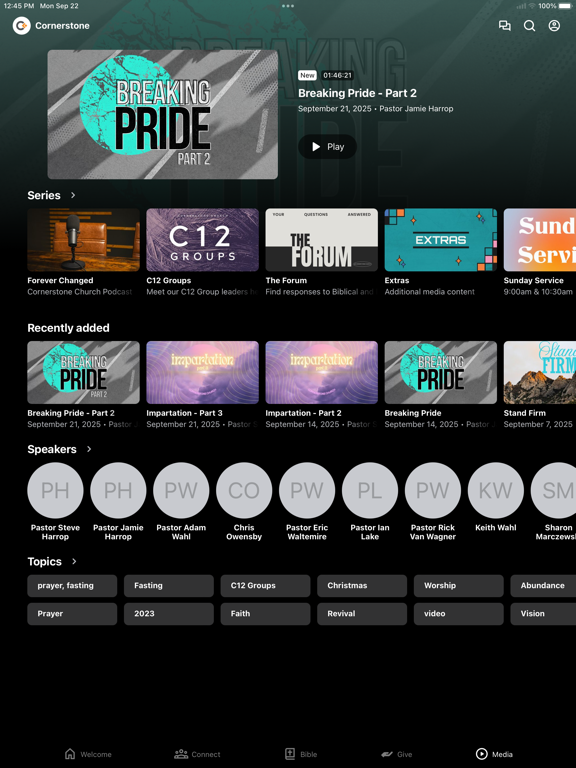
Task: Tap the search magnifier icon
Action: pyautogui.click(x=529, y=25)
